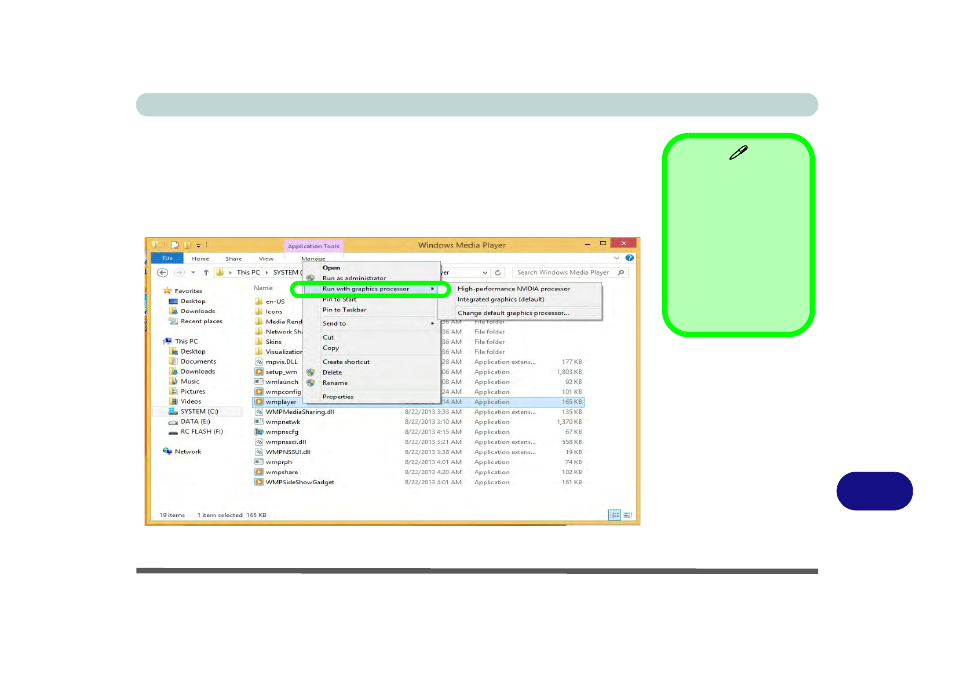
Task: Click the Network icon in navigation pane
Action: [167, 452]
